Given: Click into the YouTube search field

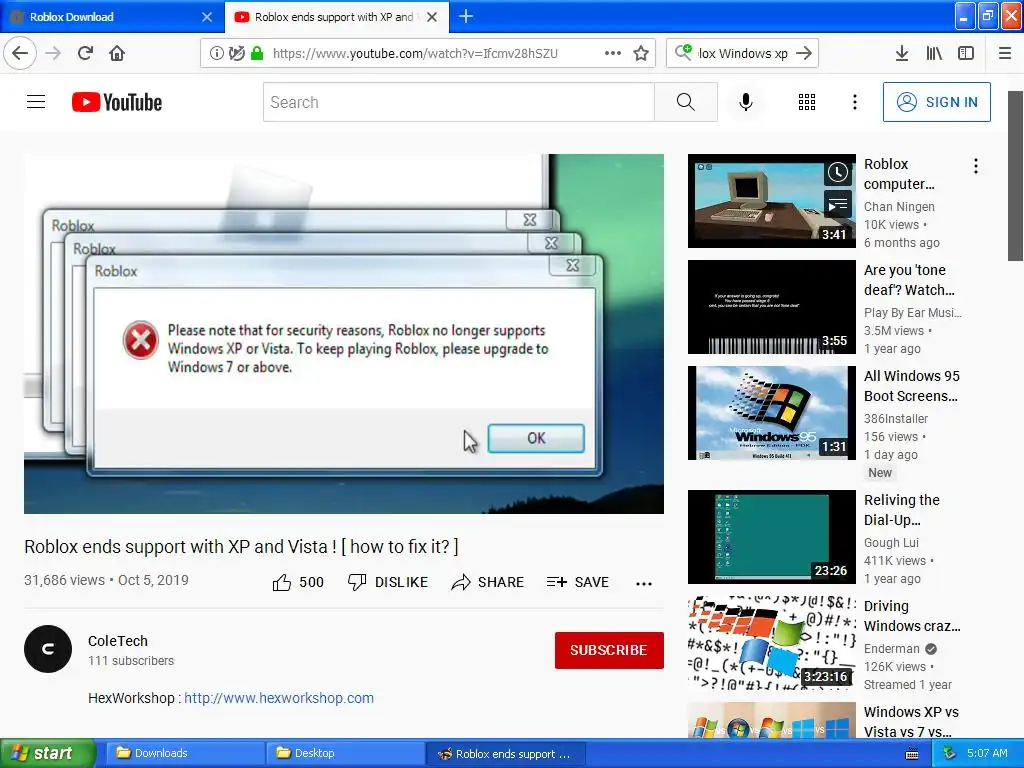Looking at the screenshot, I should pyautogui.click(x=458, y=102).
